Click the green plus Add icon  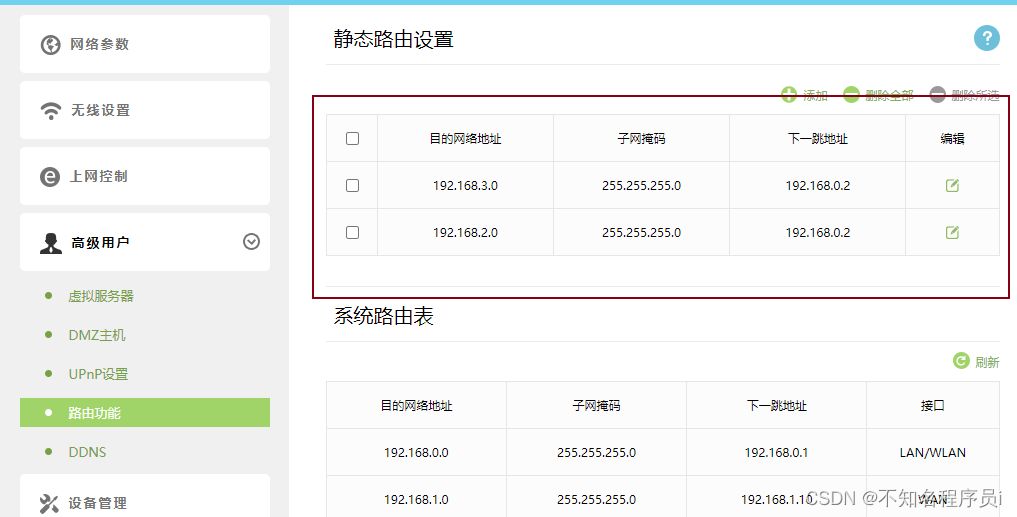(x=789, y=95)
